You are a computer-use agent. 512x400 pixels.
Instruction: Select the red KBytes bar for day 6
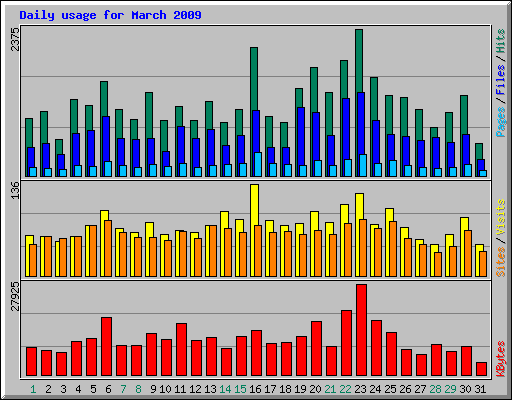pyautogui.click(x=106, y=347)
